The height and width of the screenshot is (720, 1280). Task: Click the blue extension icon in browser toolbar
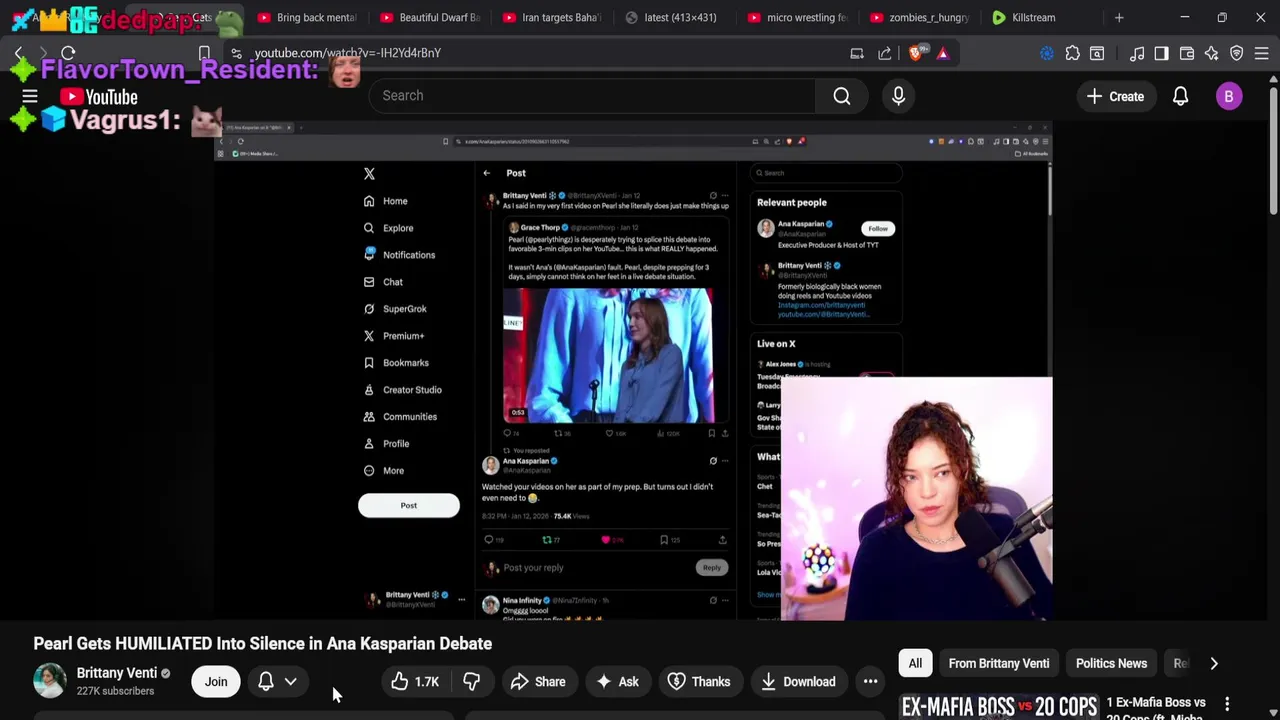click(1047, 53)
